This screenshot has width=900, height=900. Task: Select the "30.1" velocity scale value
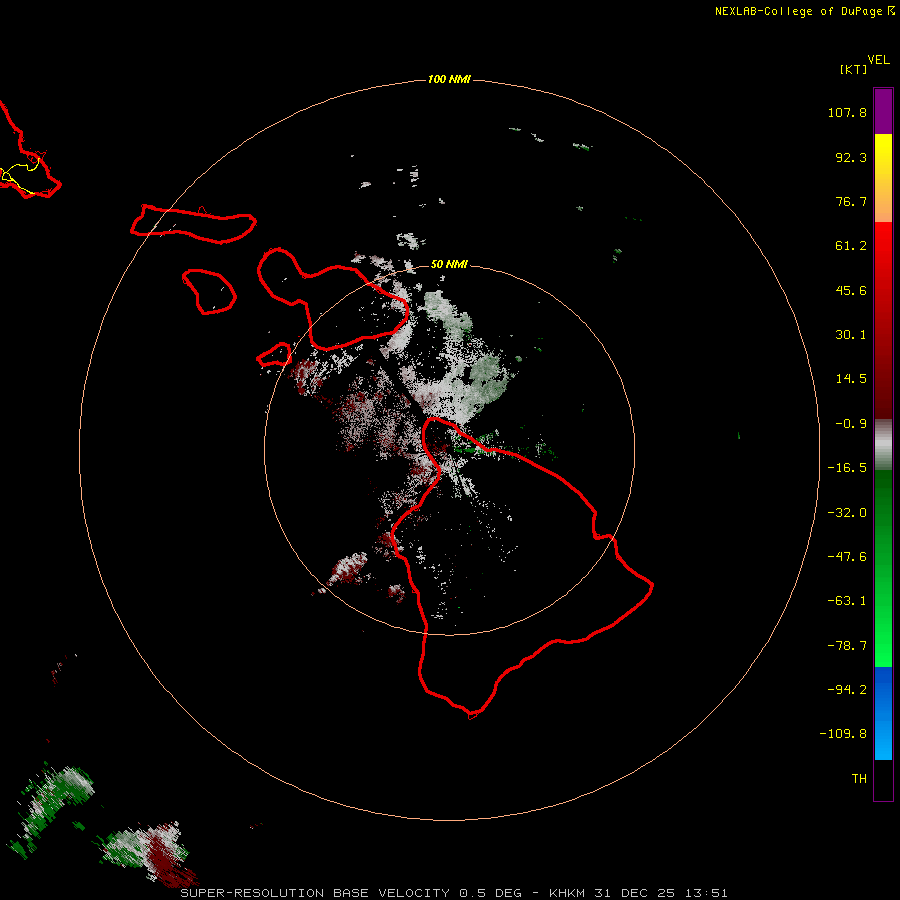pyautogui.click(x=851, y=335)
